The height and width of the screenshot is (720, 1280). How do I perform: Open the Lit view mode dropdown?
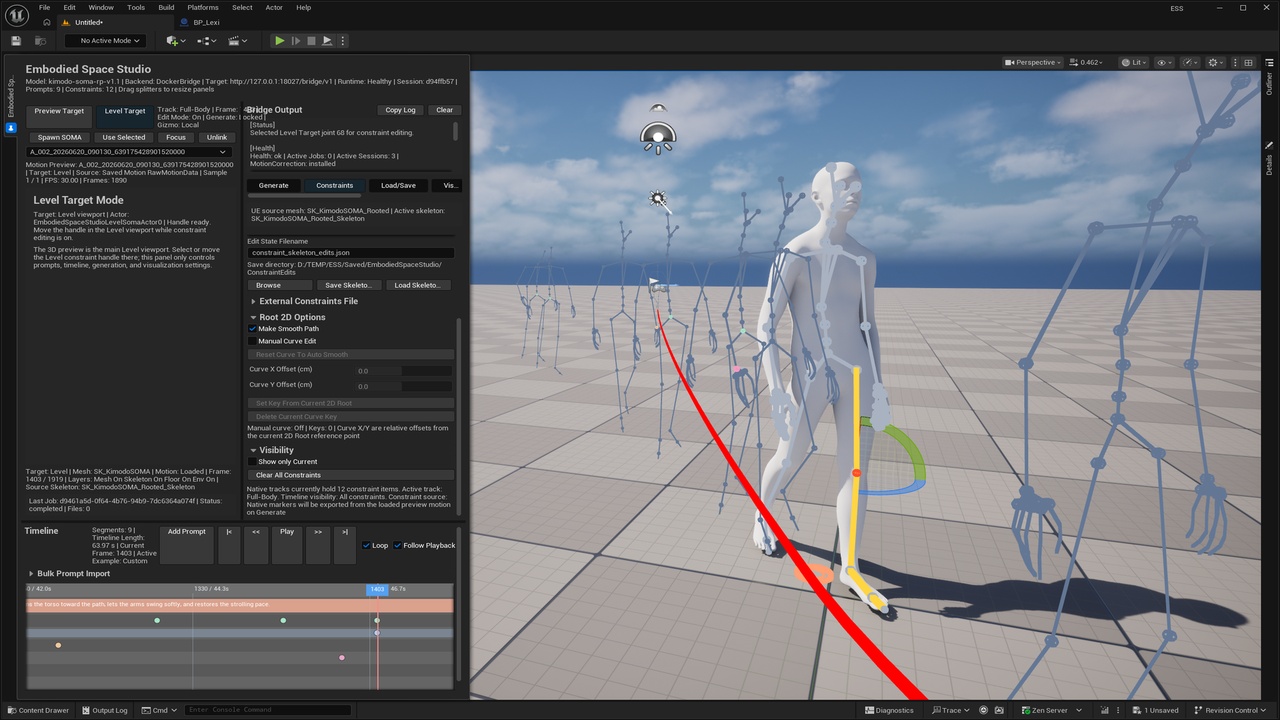1134,62
